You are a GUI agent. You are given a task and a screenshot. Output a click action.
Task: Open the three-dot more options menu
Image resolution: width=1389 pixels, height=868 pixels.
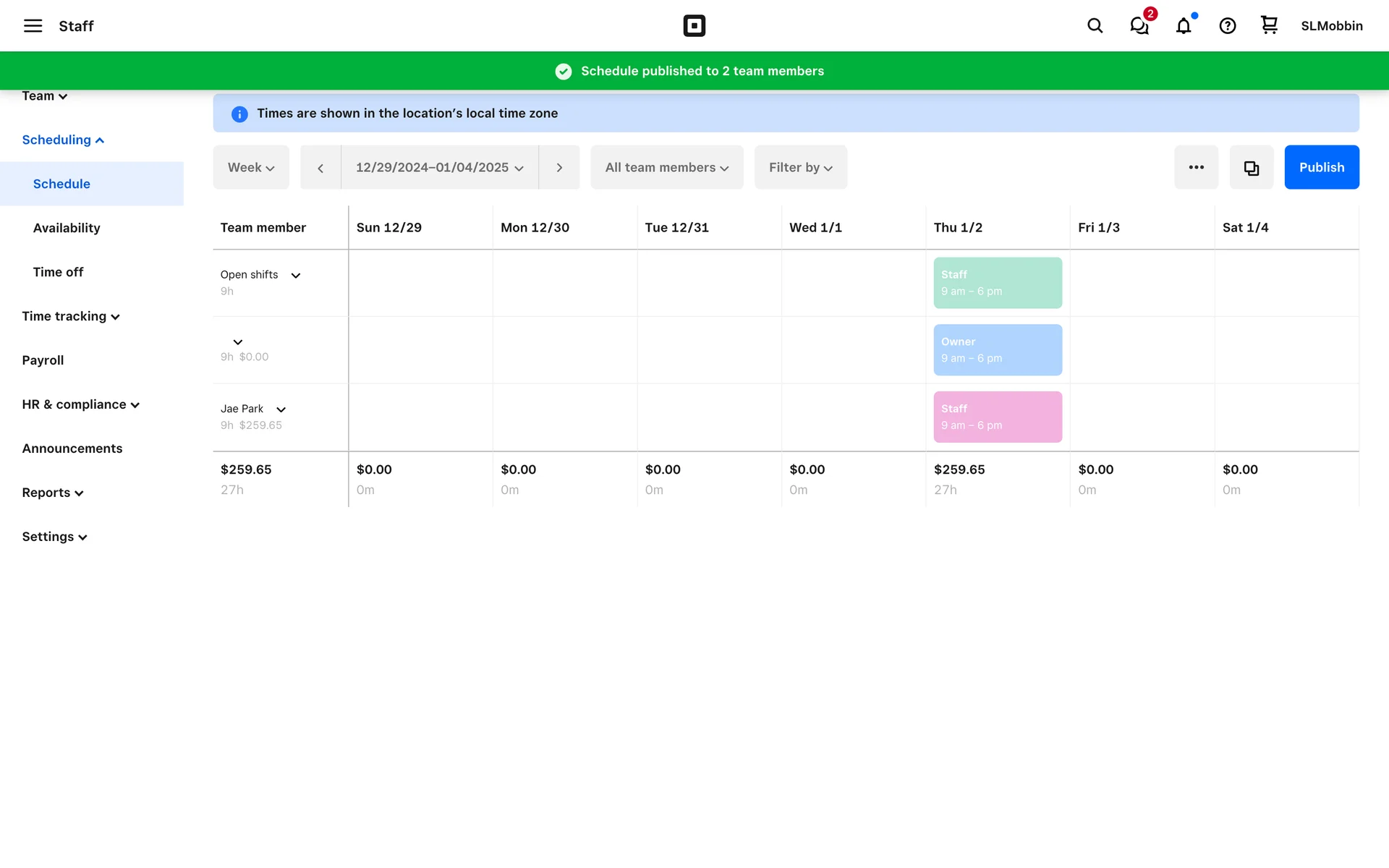coord(1196,168)
